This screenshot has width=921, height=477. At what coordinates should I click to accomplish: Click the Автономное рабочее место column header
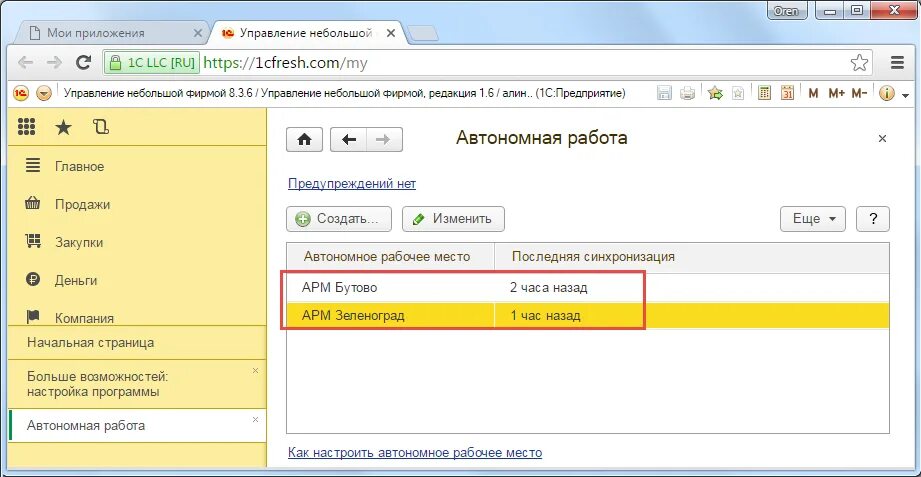tap(391, 257)
